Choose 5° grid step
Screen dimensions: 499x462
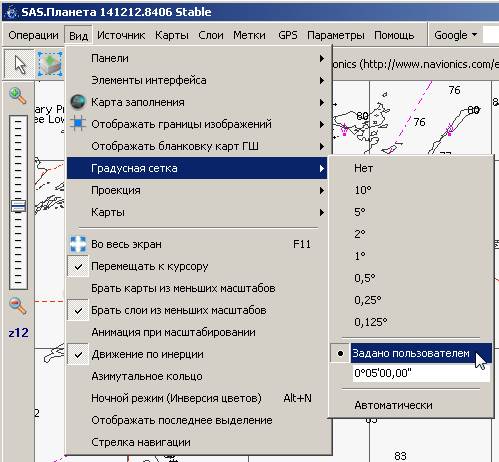pos(411,212)
